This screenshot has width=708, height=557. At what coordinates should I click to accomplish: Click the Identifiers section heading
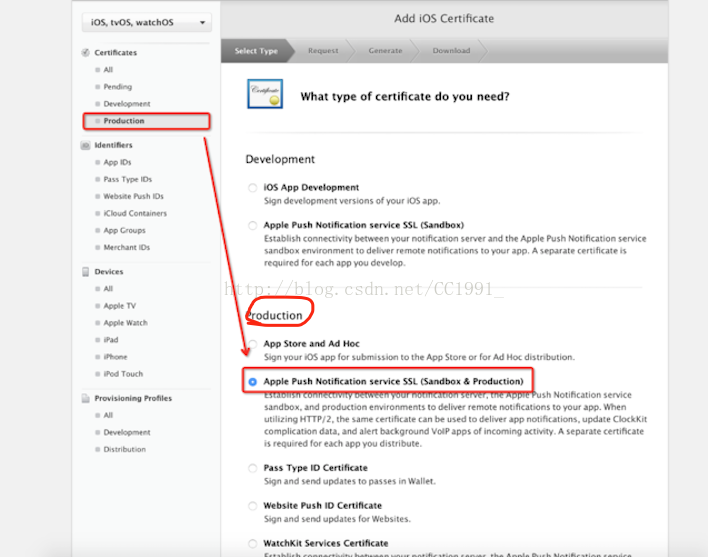coord(113,145)
